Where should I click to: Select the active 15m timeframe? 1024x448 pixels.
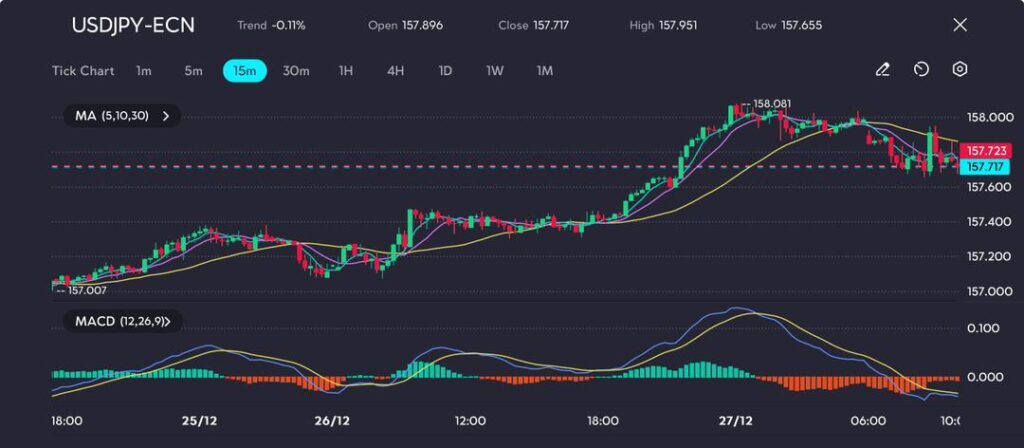[x=244, y=71]
